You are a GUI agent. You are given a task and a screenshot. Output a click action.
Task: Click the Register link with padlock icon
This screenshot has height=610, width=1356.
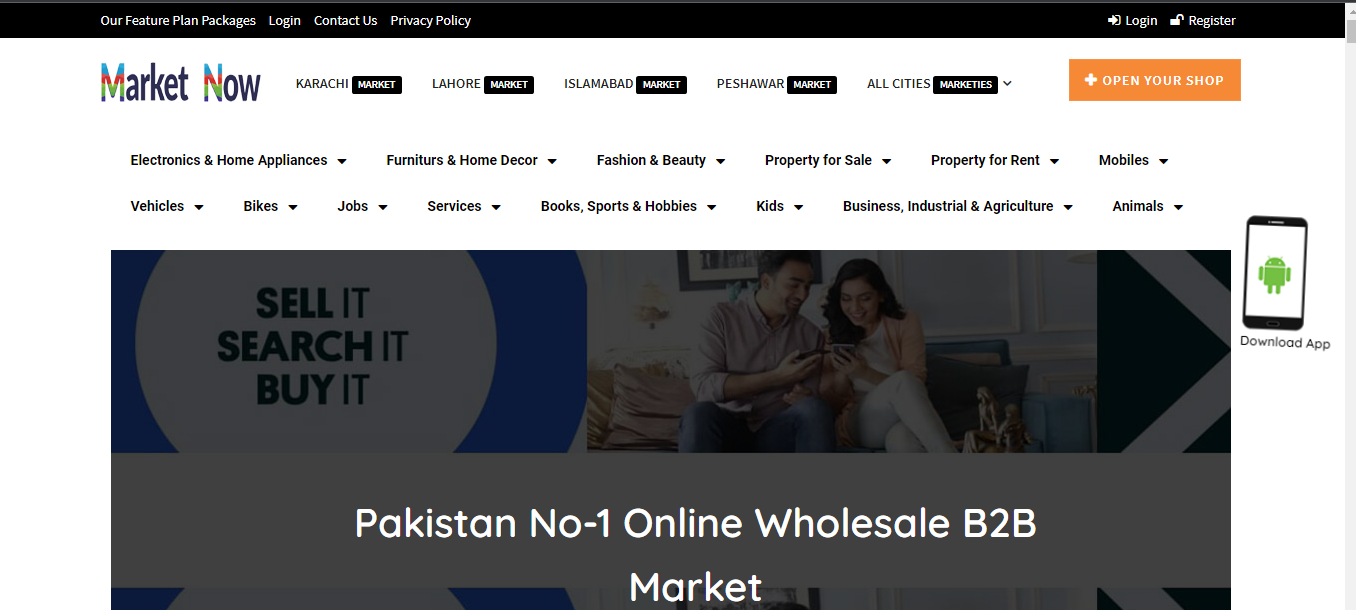(x=1203, y=20)
